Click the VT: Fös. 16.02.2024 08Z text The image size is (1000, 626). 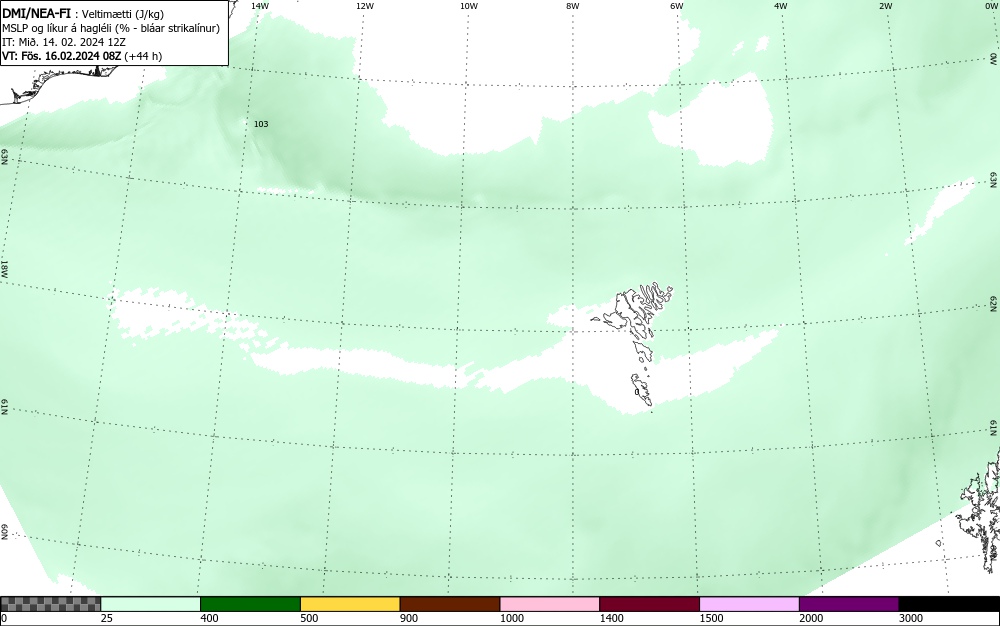(x=64, y=56)
